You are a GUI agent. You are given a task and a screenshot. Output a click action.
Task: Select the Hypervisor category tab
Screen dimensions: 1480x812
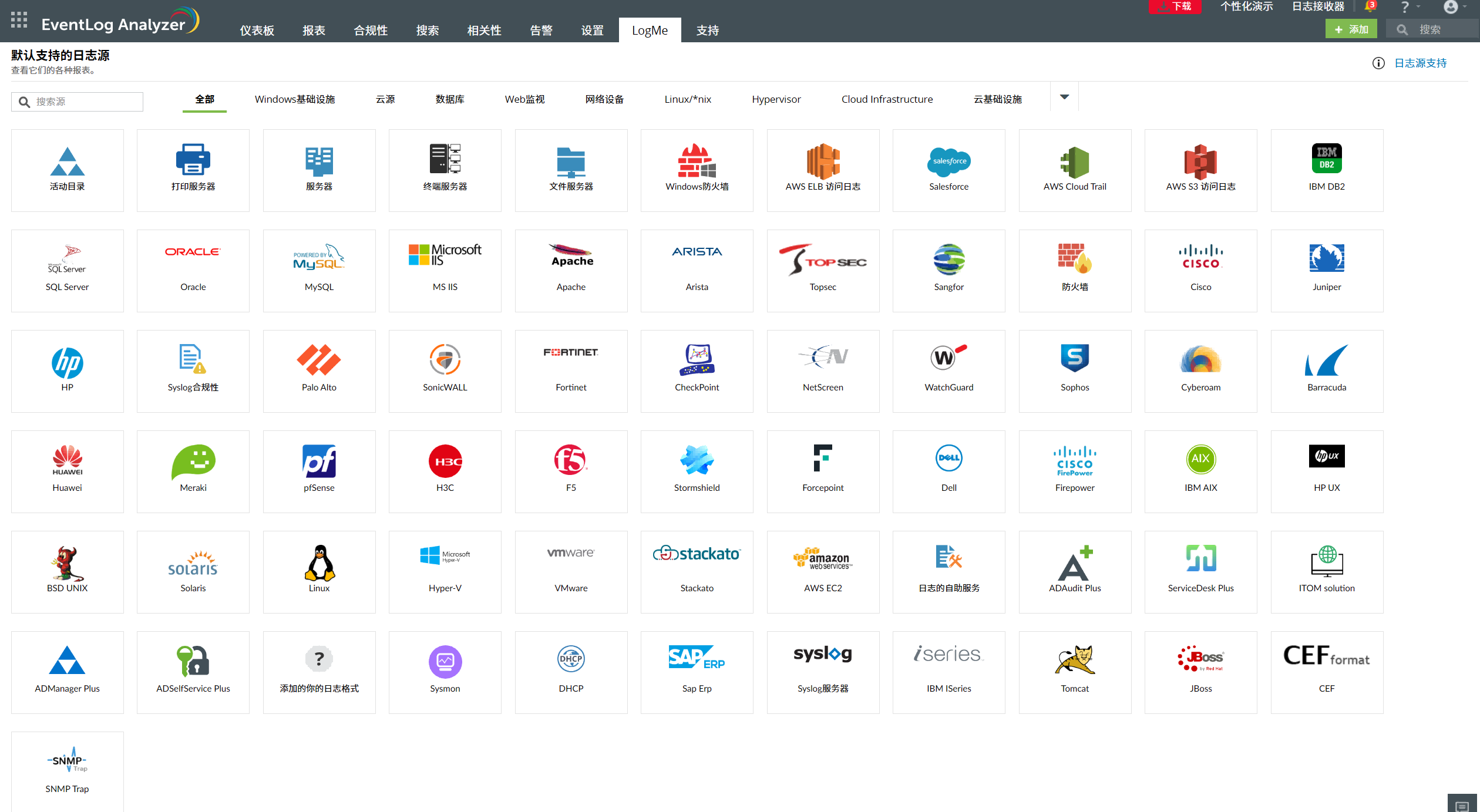[776, 99]
